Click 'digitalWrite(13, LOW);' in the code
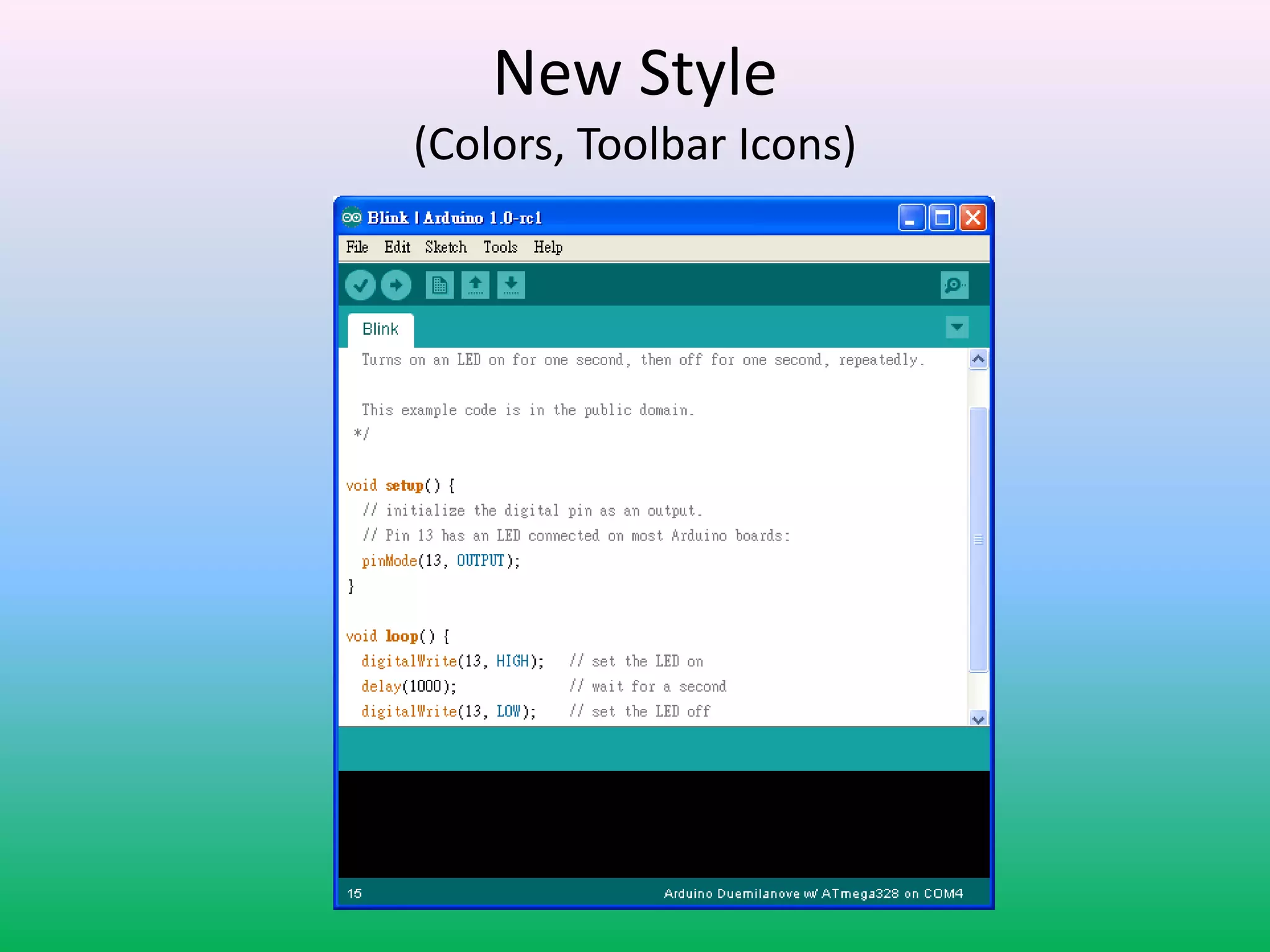 (x=449, y=712)
